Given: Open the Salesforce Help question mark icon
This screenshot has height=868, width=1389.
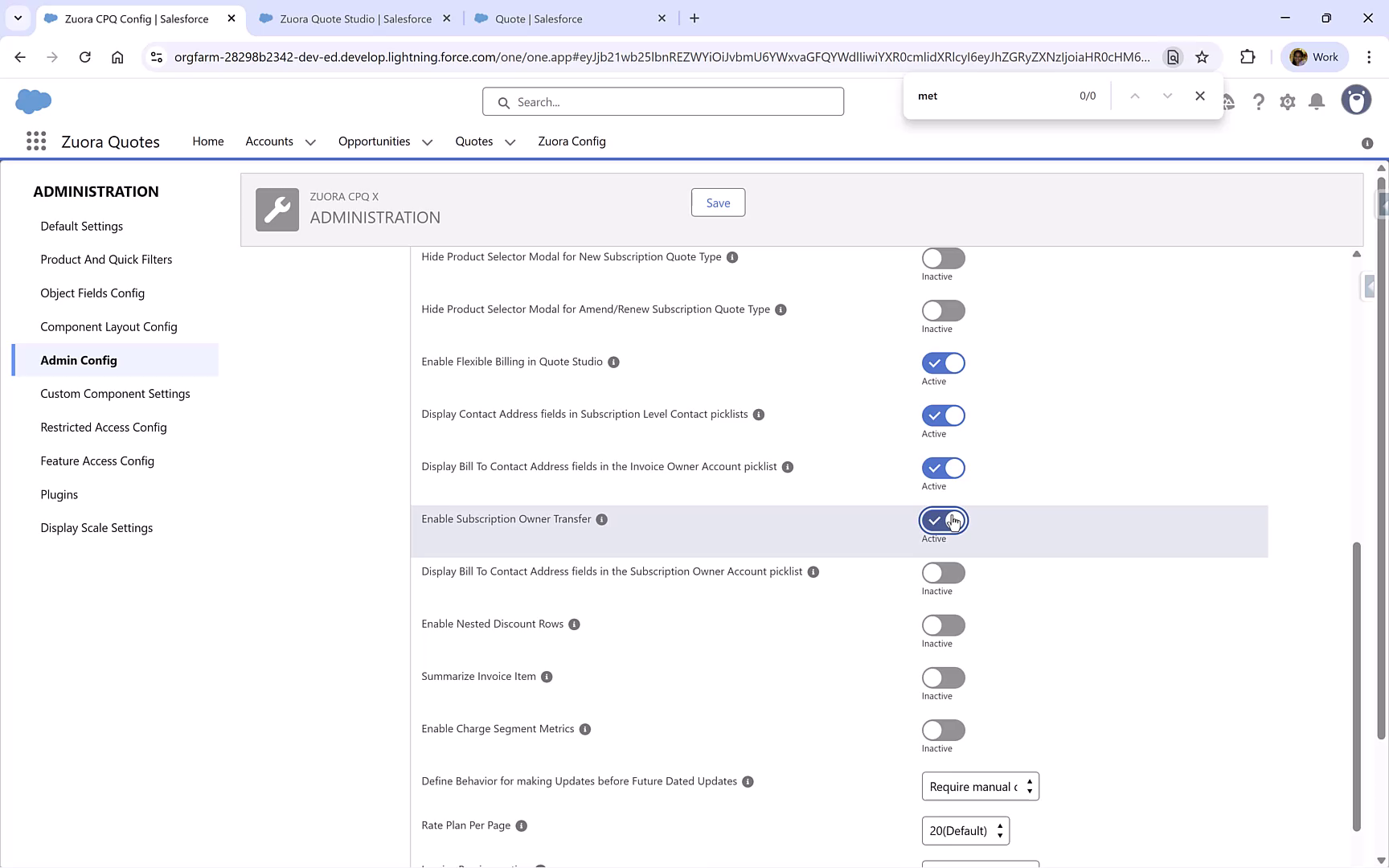Looking at the screenshot, I should point(1259,101).
